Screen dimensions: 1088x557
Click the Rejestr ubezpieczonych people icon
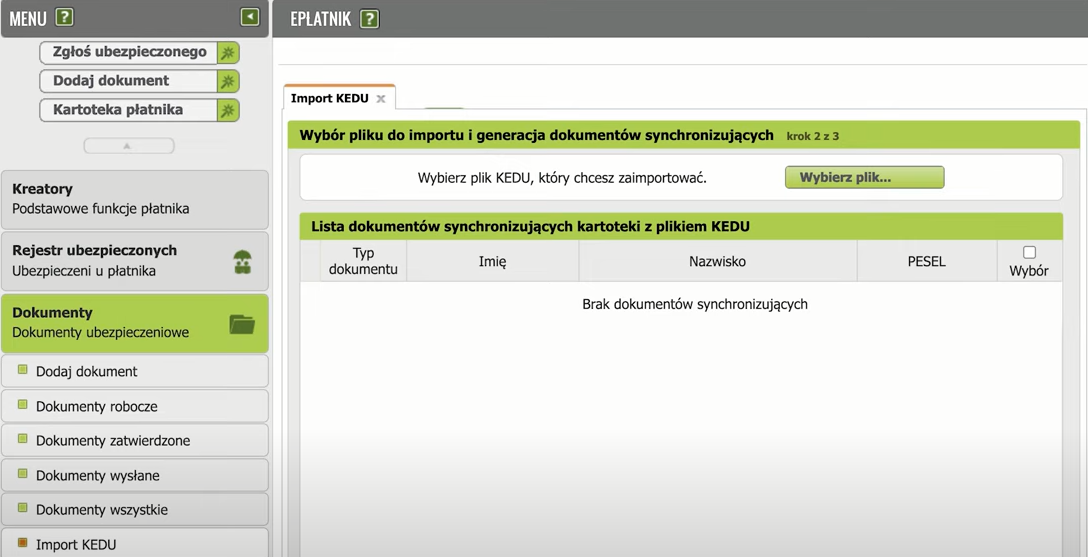(242, 262)
